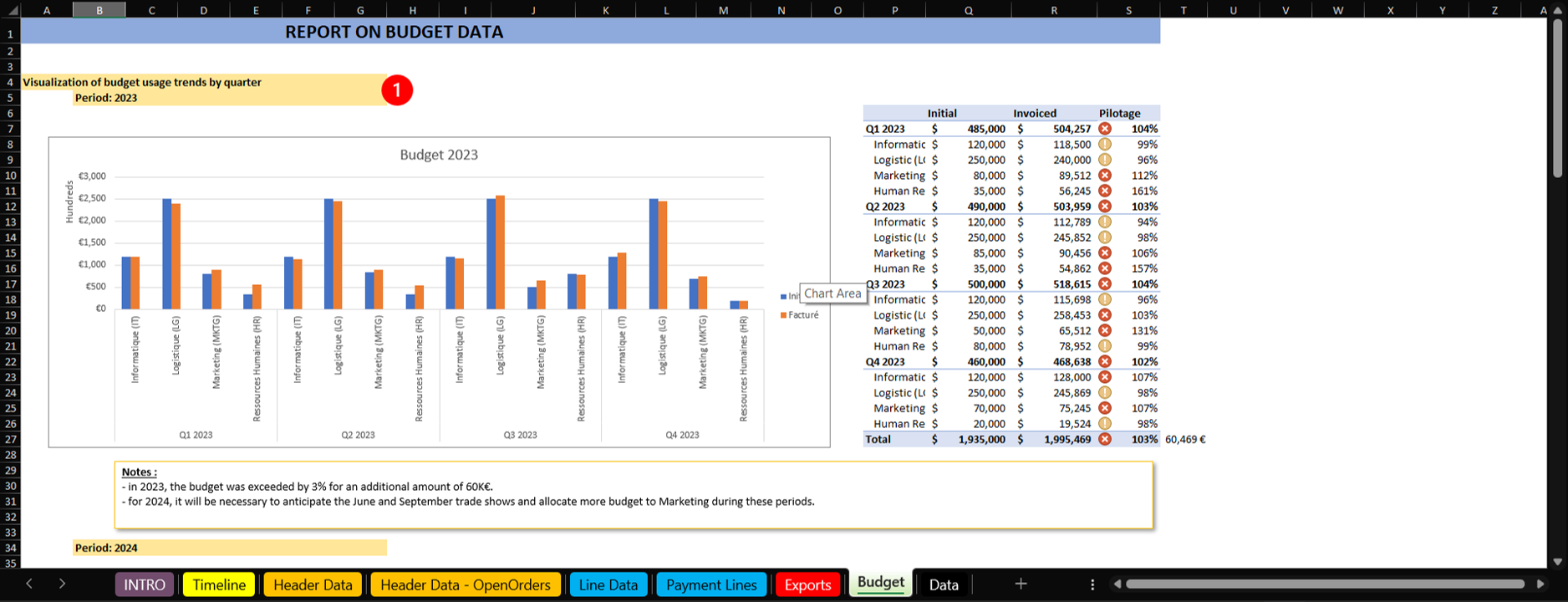Select row 27 header
1568x602 pixels.
pos(11,439)
